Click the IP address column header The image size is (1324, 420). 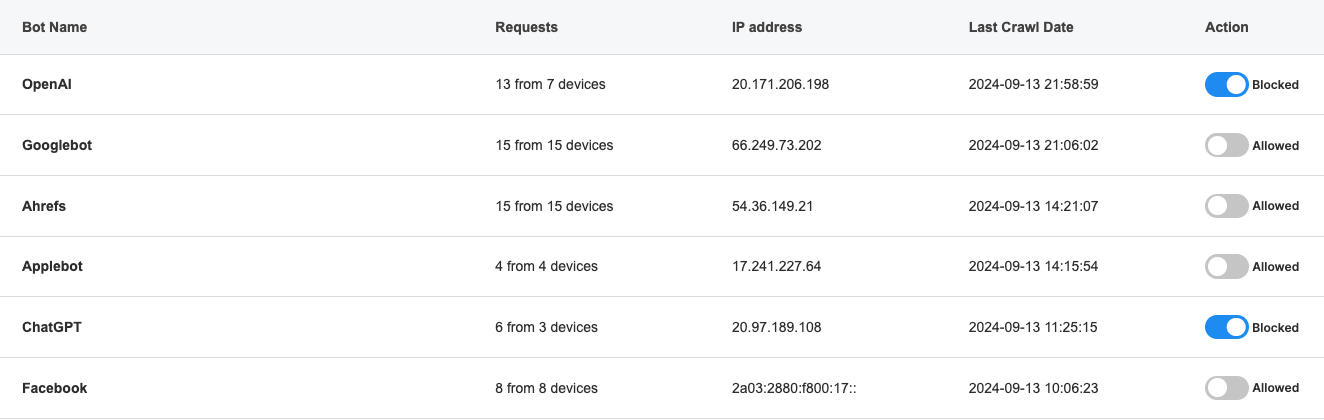[x=766, y=28]
